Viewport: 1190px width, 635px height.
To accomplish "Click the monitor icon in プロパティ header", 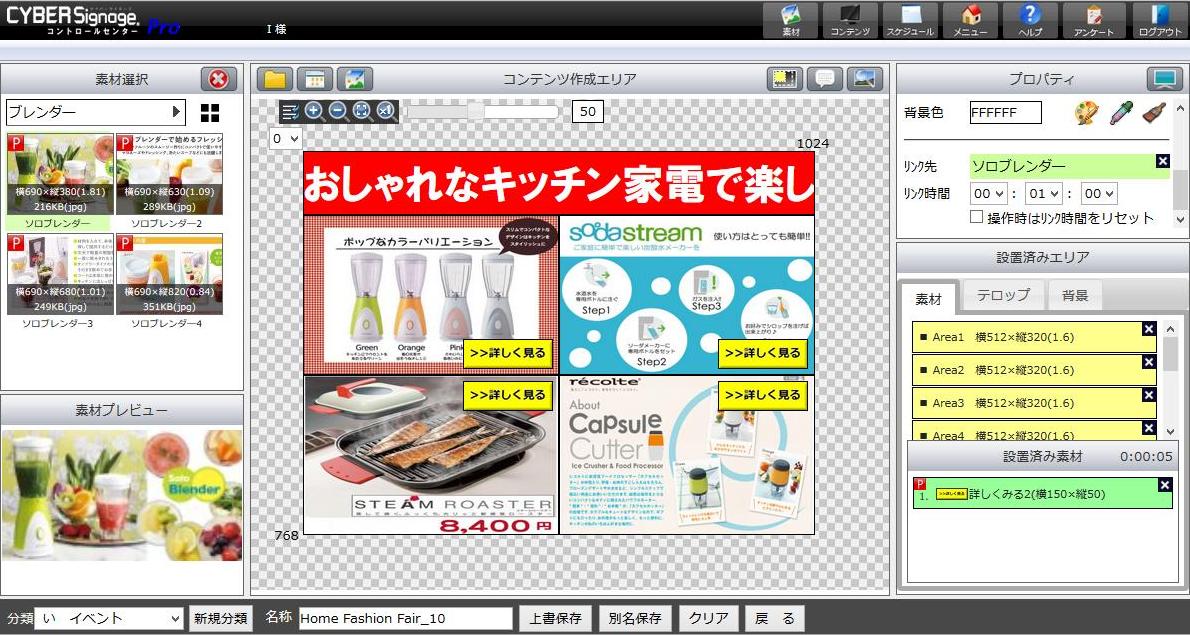I will tap(1165, 79).
